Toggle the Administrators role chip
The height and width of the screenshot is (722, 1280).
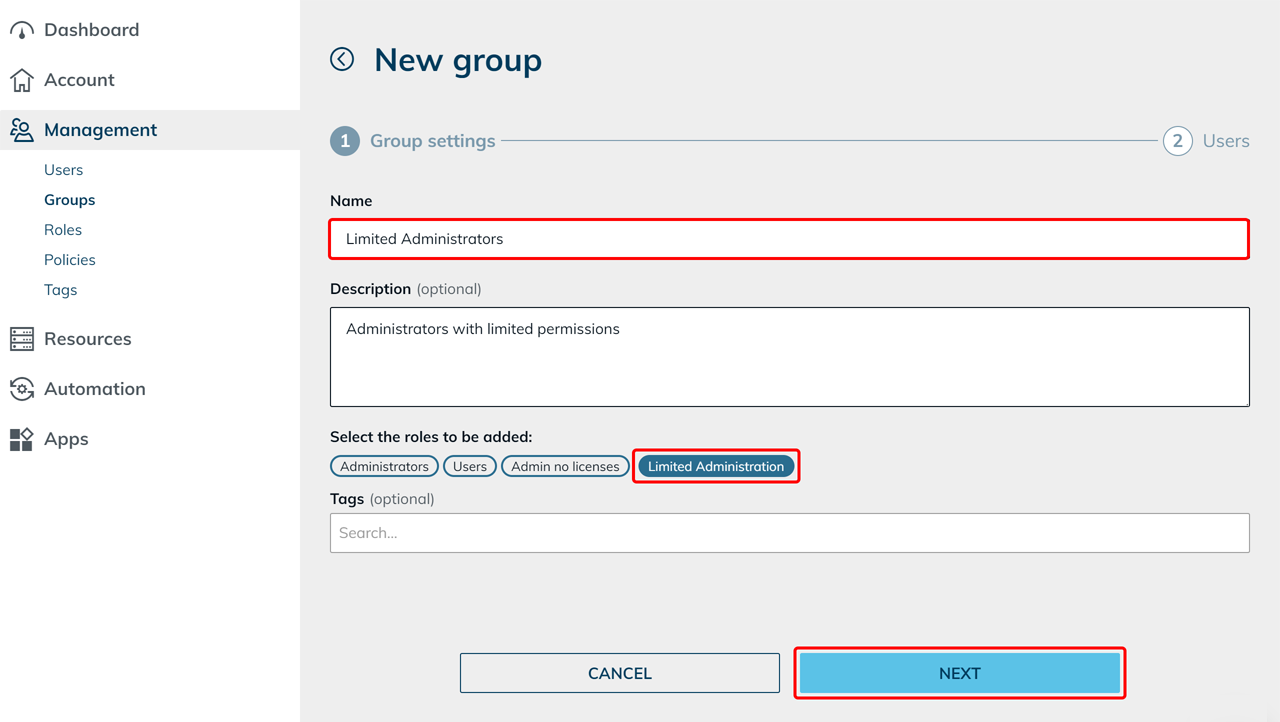(x=384, y=466)
